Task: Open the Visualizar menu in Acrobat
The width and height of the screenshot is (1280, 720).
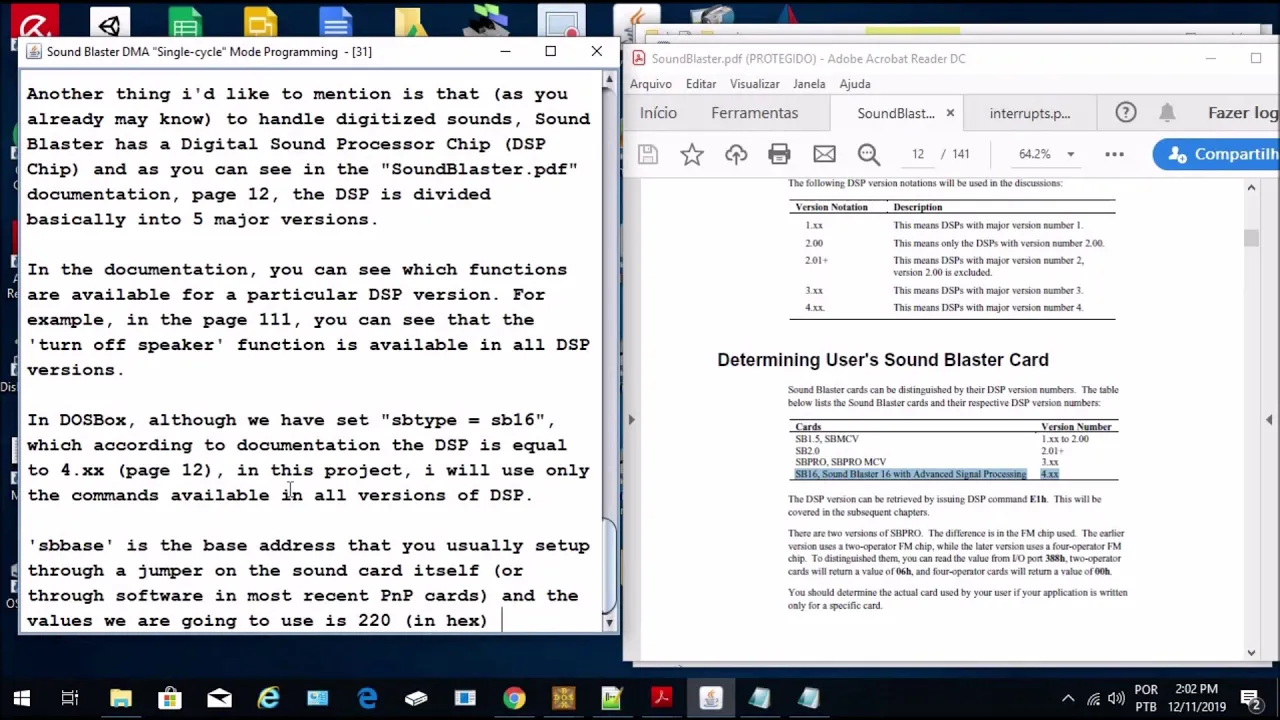Action: 755,84
